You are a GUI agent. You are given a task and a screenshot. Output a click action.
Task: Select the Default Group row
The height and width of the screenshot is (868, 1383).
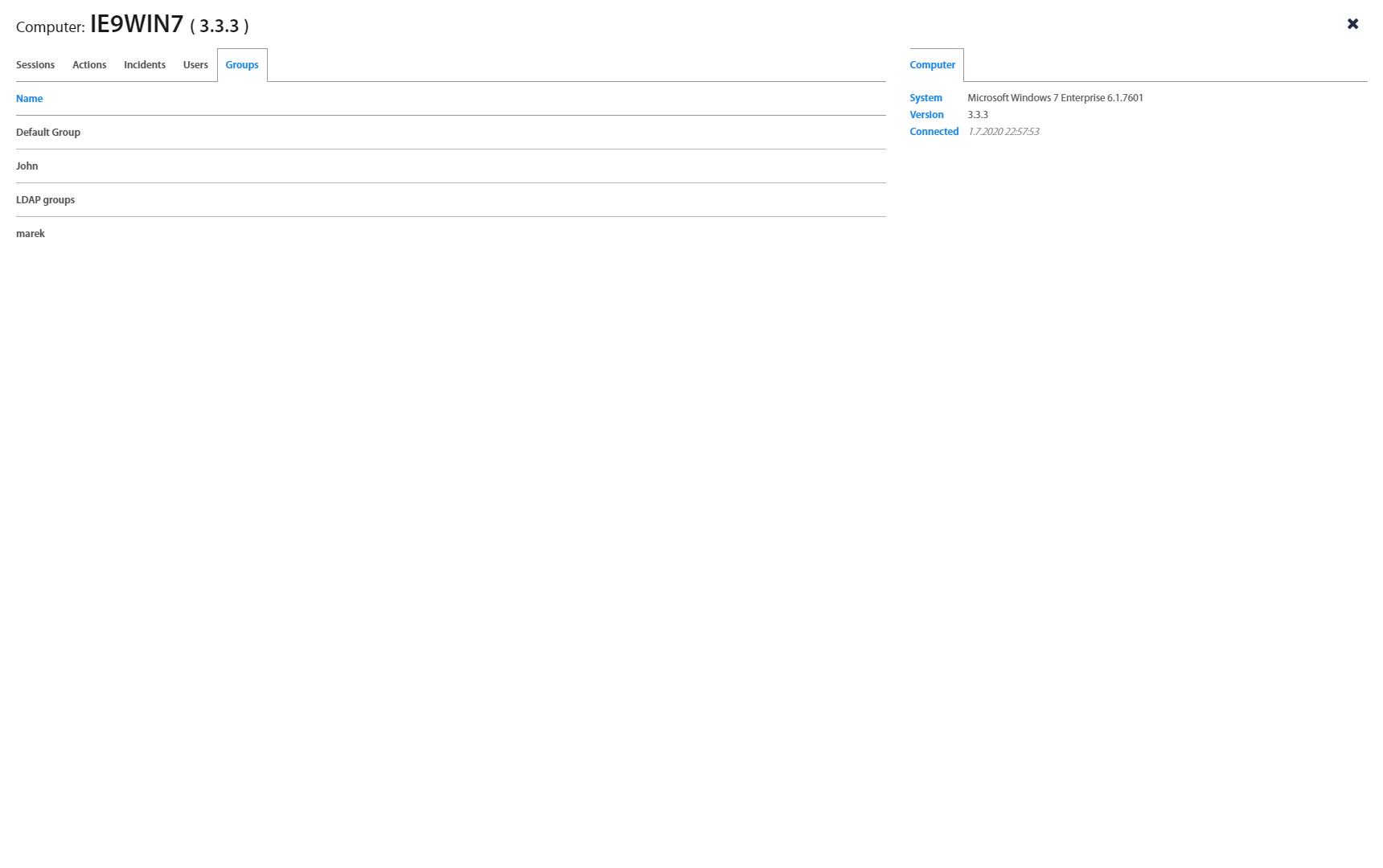[48, 133]
